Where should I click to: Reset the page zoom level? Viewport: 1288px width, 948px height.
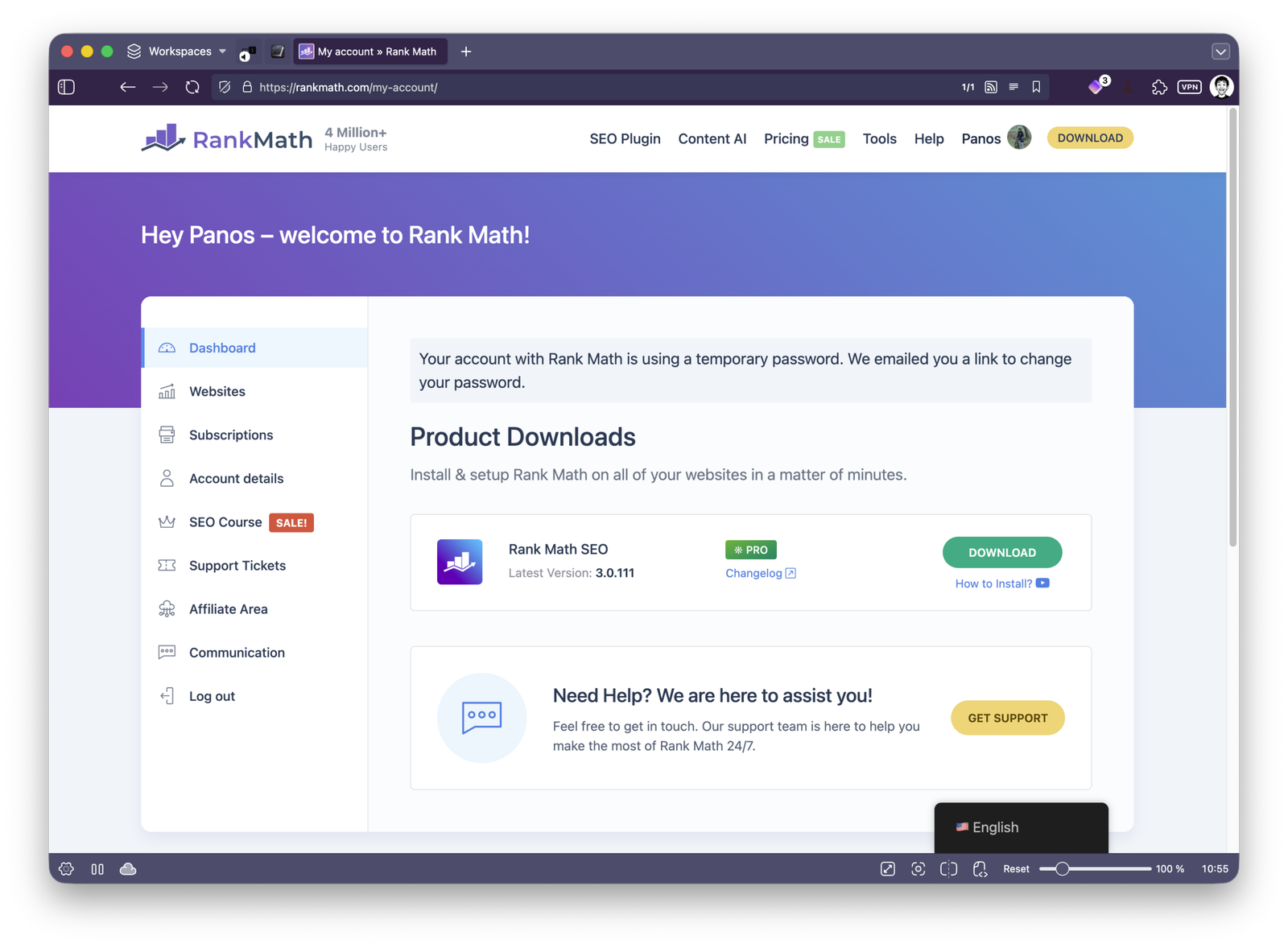pyautogui.click(x=1016, y=869)
